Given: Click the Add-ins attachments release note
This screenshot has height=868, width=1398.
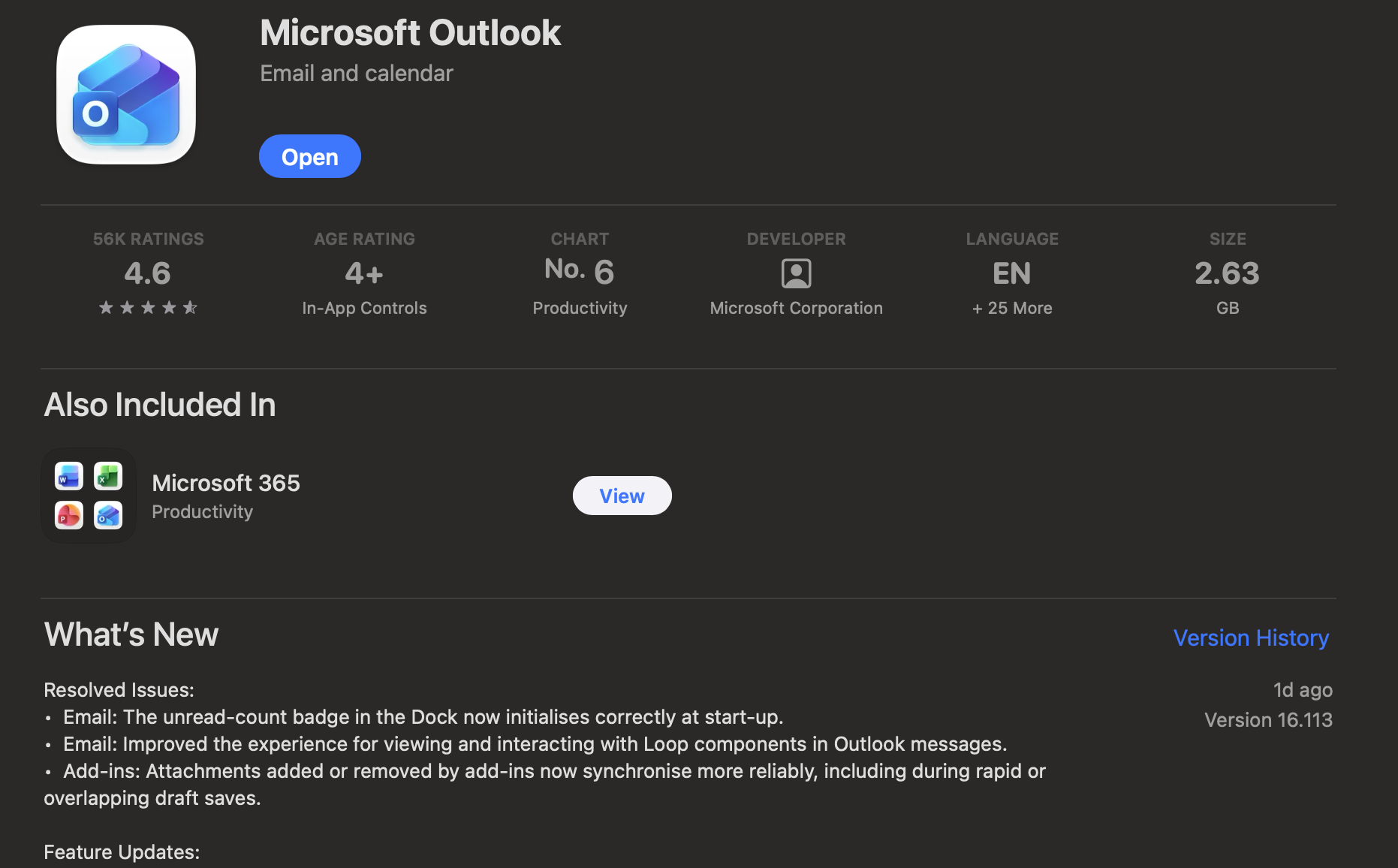Looking at the screenshot, I should point(544,785).
